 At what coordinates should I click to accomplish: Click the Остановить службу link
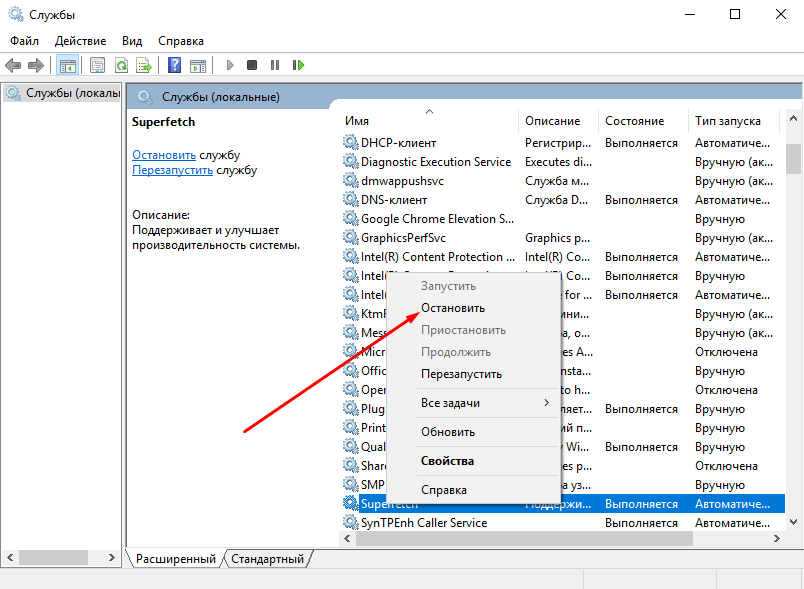(x=164, y=155)
